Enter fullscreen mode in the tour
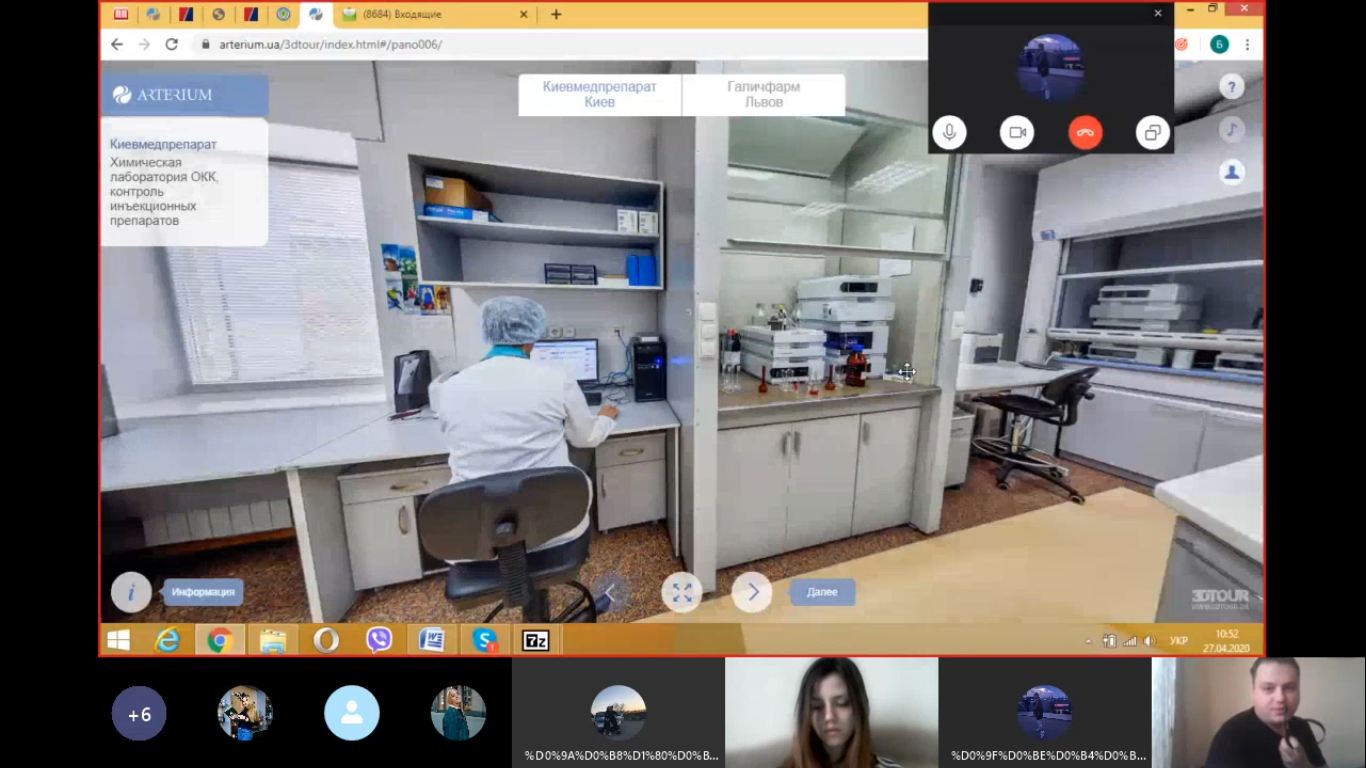The width and height of the screenshot is (1366, 768). point(682,592)
